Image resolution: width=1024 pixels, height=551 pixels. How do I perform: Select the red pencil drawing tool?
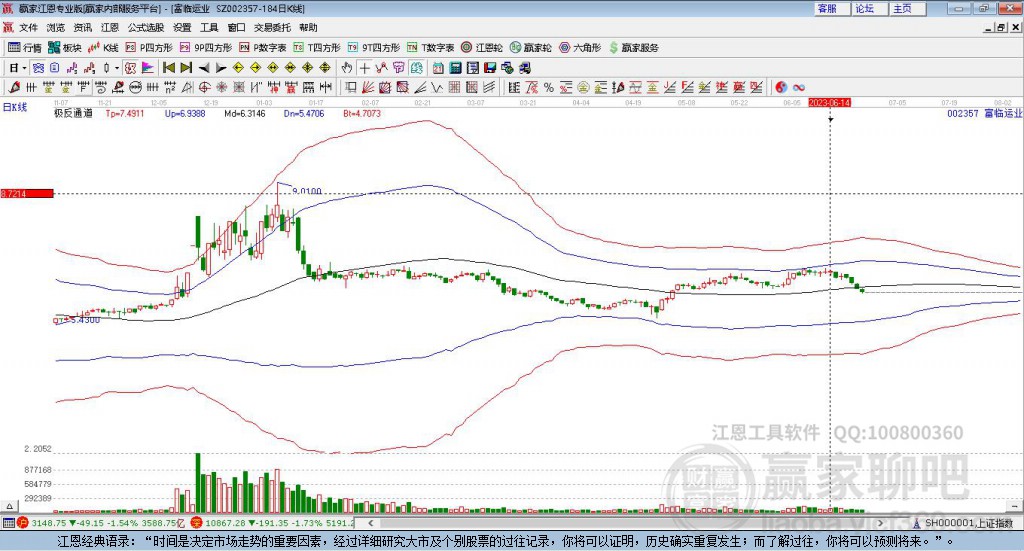point(14,87)
